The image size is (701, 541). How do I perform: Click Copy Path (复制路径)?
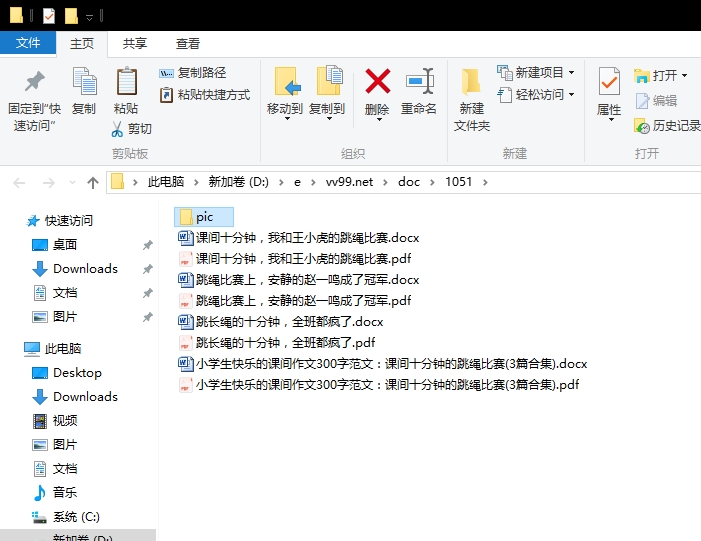193,73
